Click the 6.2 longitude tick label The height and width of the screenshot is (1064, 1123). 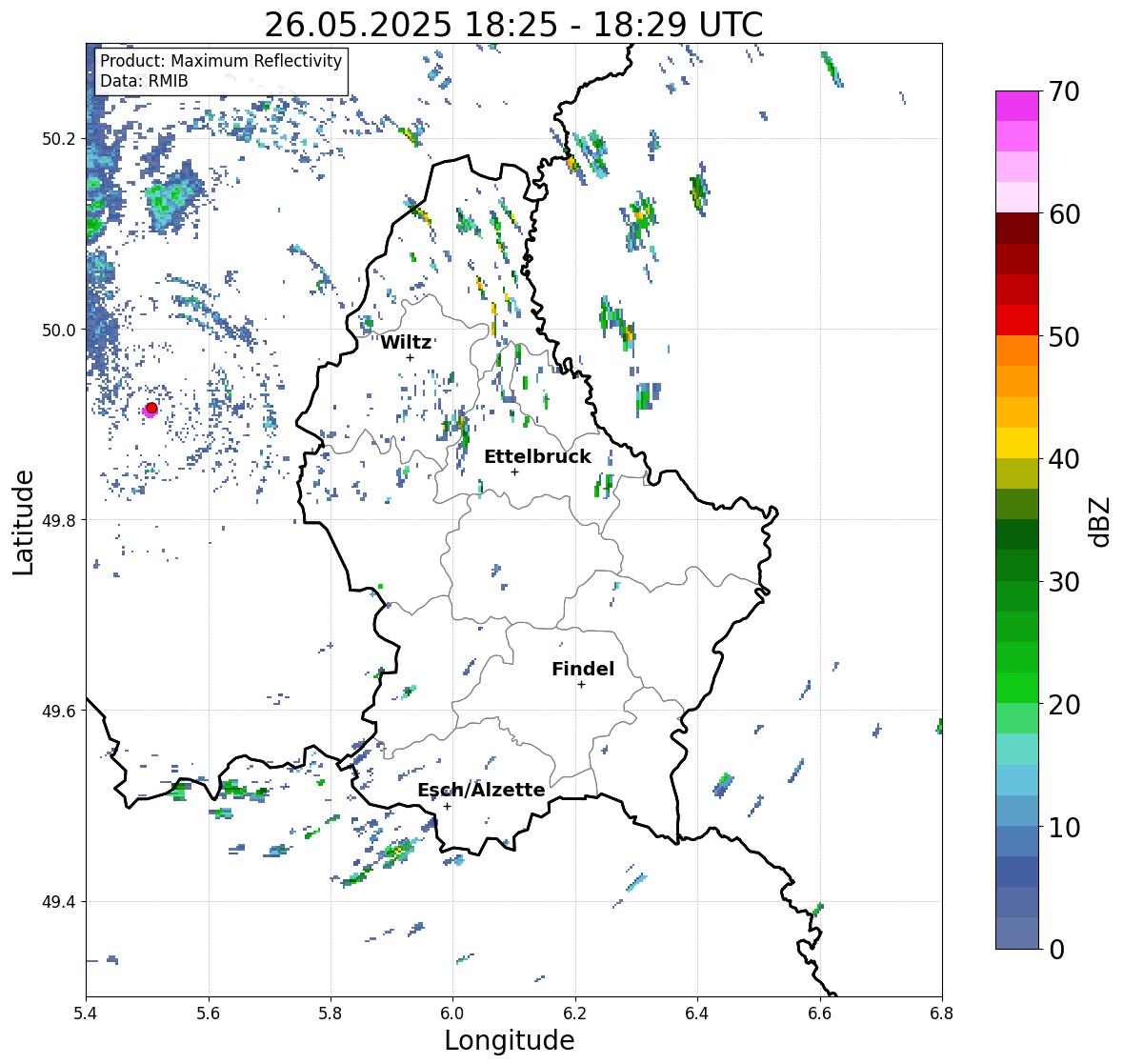[x=575, y=1014]
